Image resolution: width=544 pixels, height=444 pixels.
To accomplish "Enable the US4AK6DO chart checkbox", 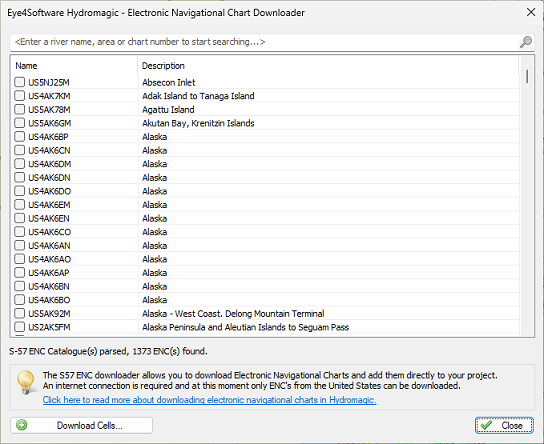I will pyautogui.click(x=19, y=191).
